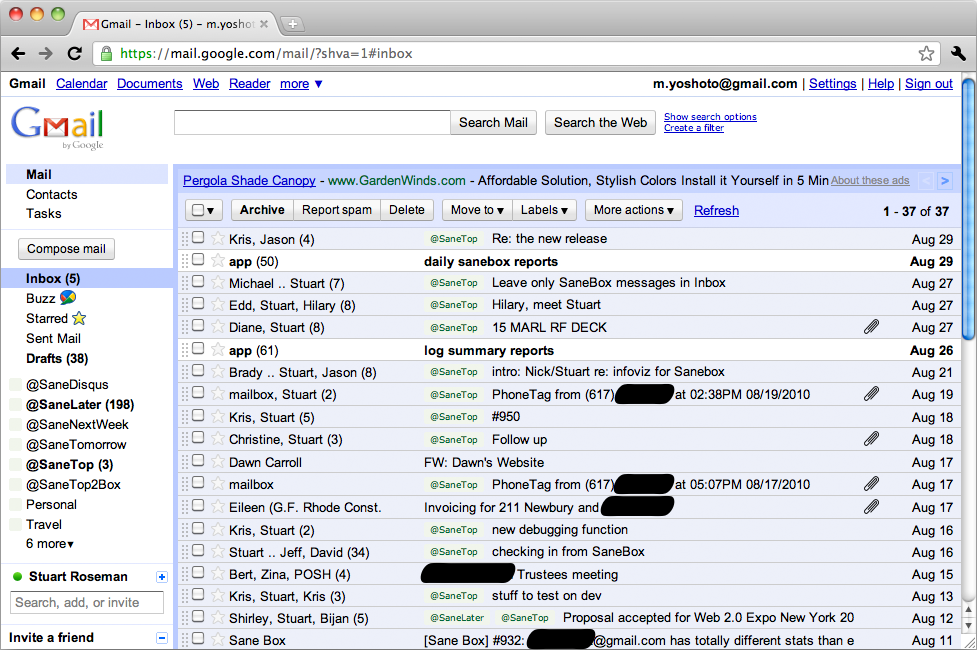Click the Delete button

tap(407, 210)
